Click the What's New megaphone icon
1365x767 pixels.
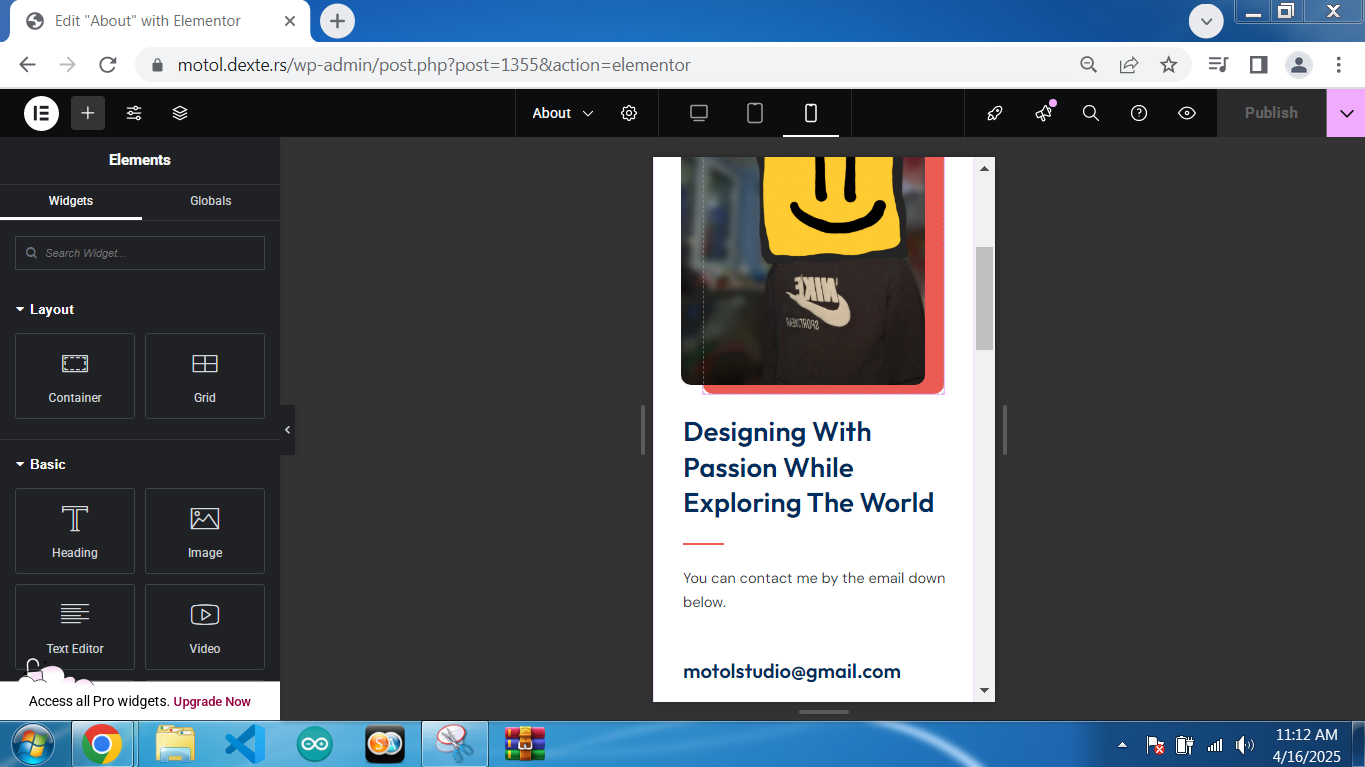point(1044,113)
